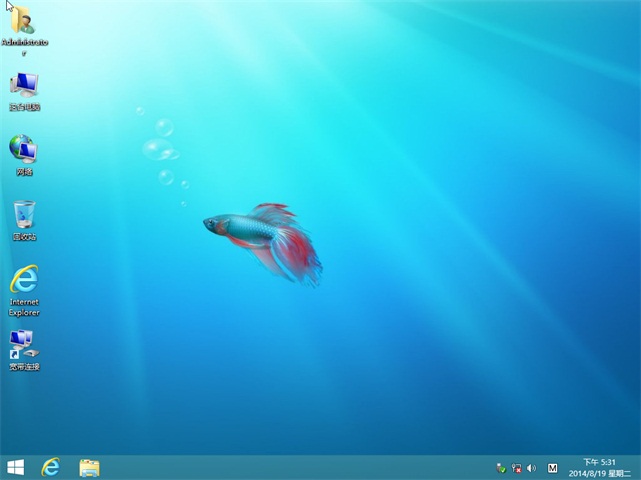Screen dimensions: 641x480
Task: Click the Recycle Bin label text 回收站
Action: 24,237
